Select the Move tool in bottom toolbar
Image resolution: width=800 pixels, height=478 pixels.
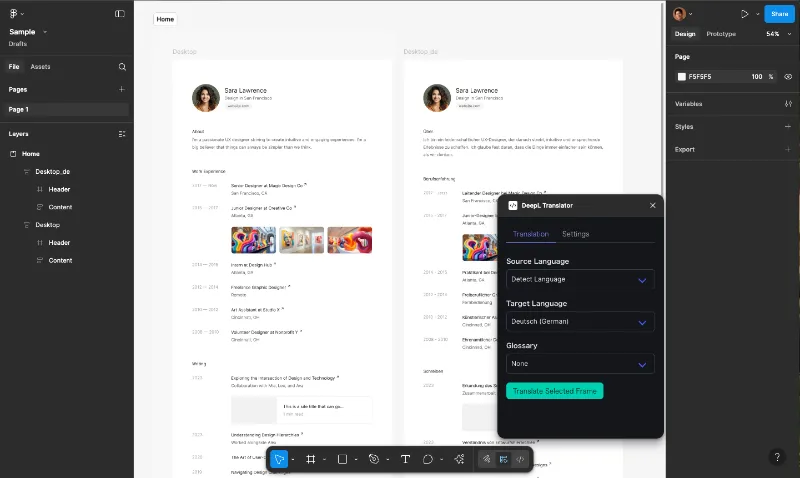pyautogui.click(x=279, y=459)
